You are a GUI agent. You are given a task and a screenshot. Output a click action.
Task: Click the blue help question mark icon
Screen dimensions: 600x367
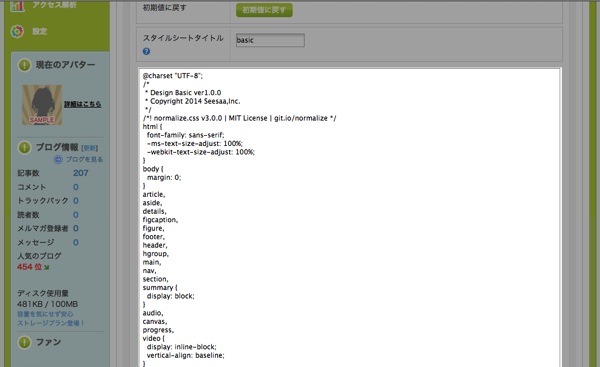pos(146,51)
